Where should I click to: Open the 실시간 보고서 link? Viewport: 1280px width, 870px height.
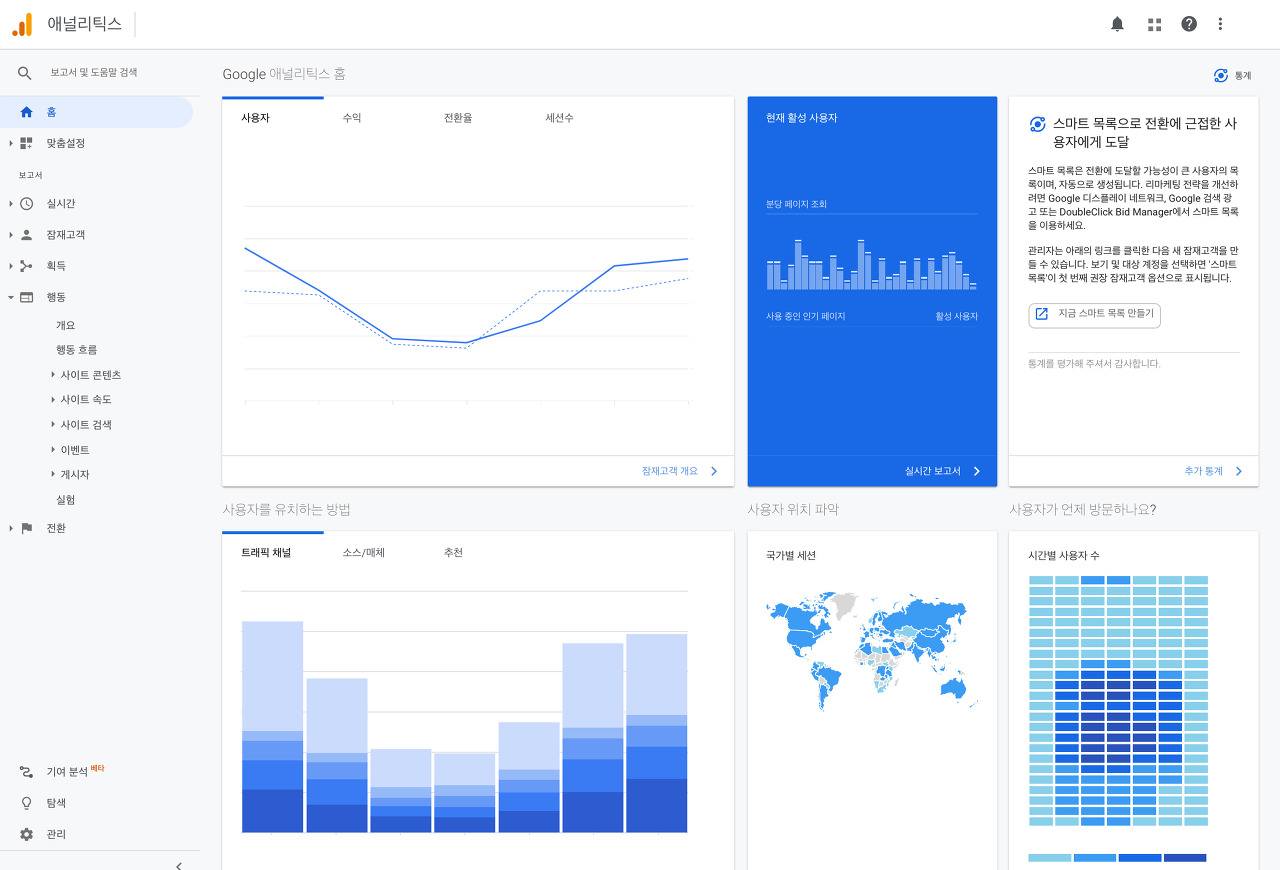tap(943, 471)
